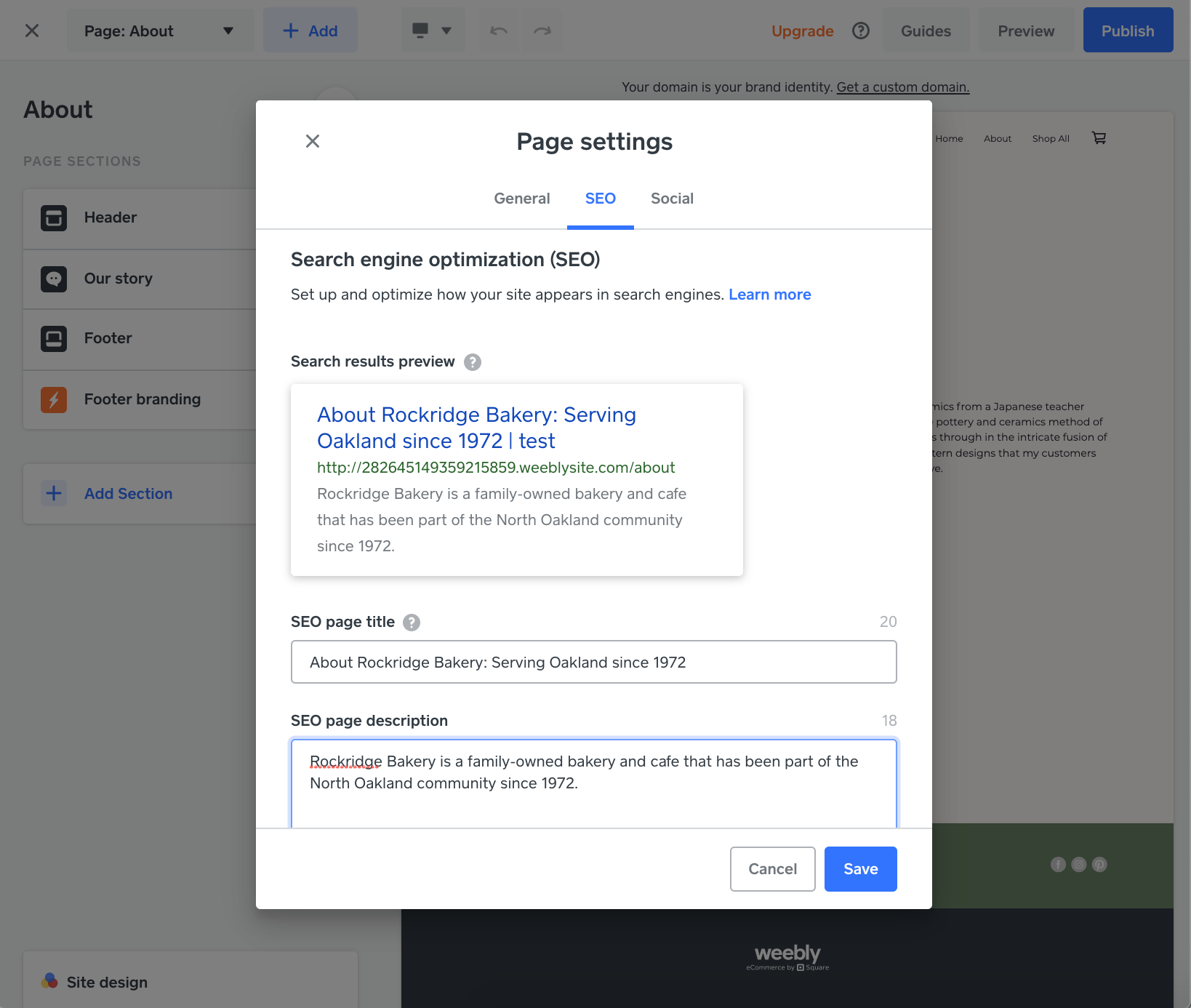Click the Instagram icon in the site footer
Image resolution: width=1191 pixels, height=1008 pixels.
[x=1079, y=865]
